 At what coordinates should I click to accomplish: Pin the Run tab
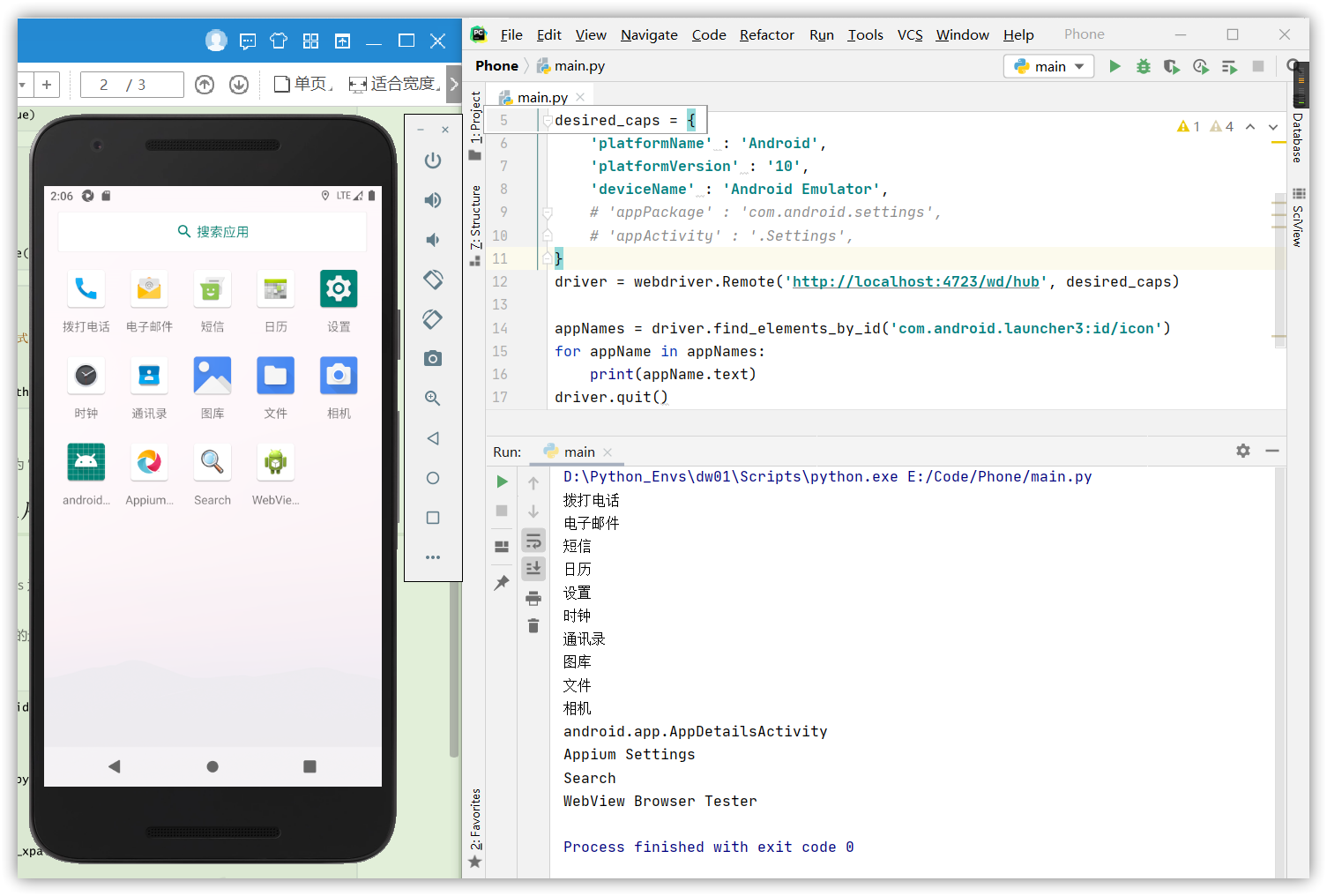(502, 582)
